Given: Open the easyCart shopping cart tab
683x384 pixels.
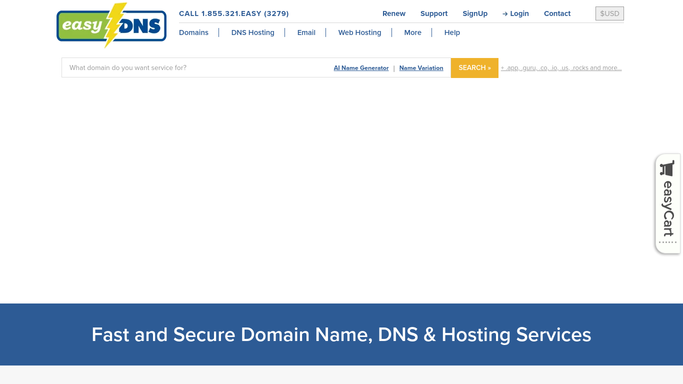Looking at the screenshot, I should tap(668, 203).
